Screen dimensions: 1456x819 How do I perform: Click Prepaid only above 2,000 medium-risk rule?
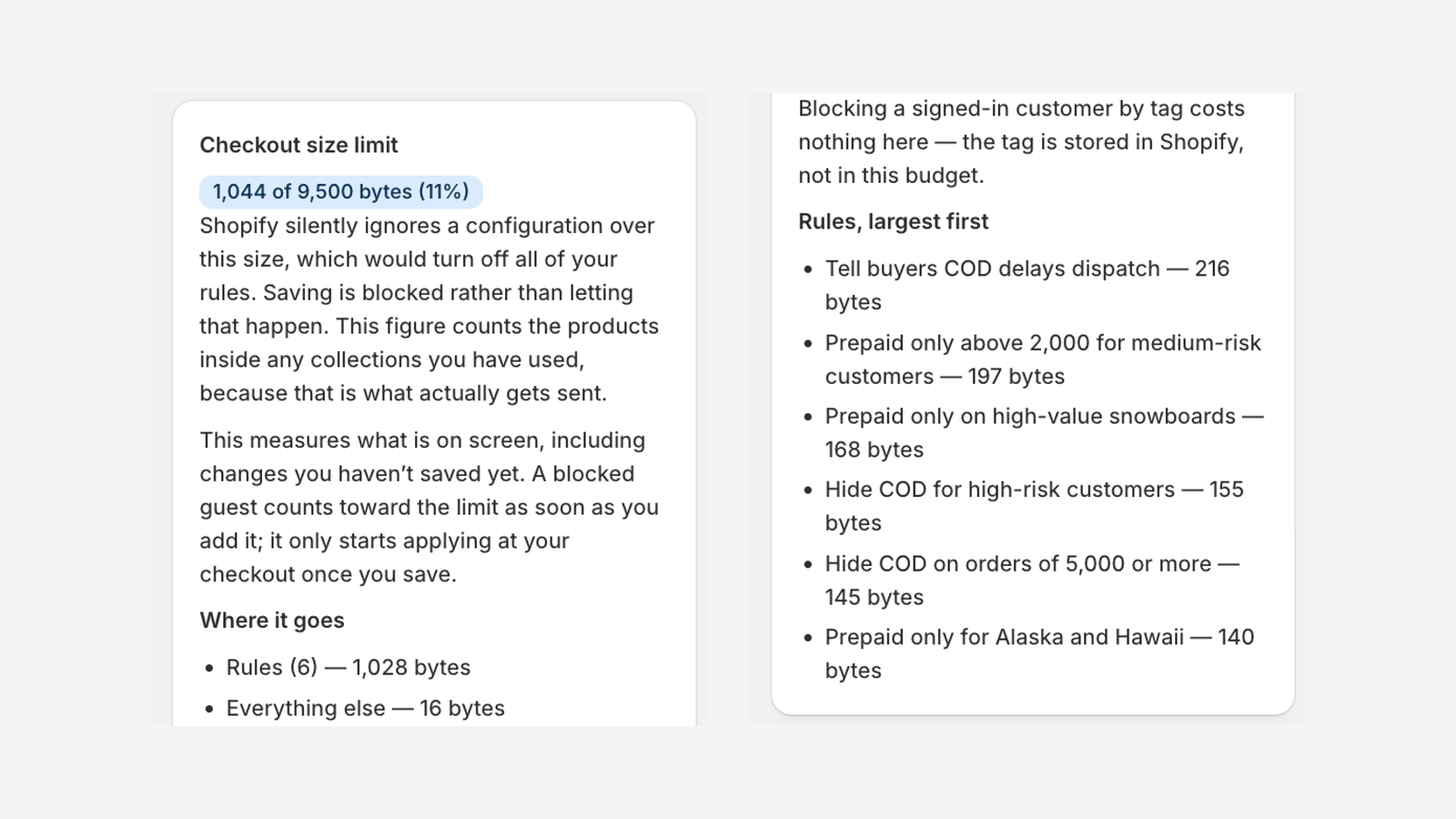tap(1043, 359)
